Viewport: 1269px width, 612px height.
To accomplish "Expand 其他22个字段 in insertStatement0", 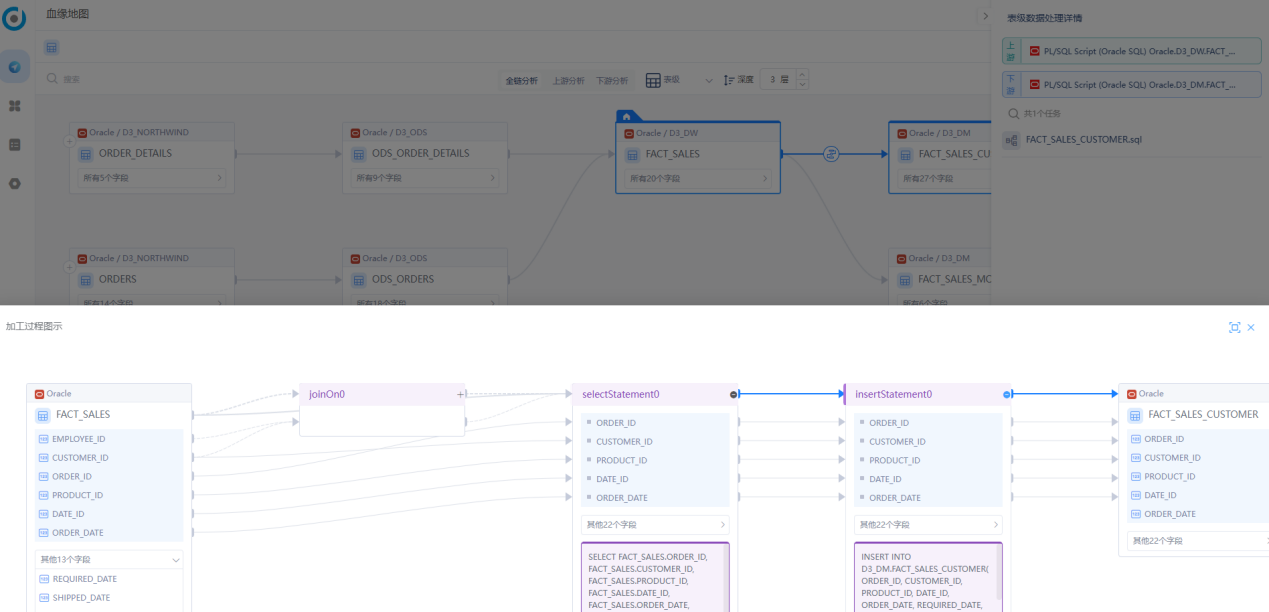I will [928, 524].
